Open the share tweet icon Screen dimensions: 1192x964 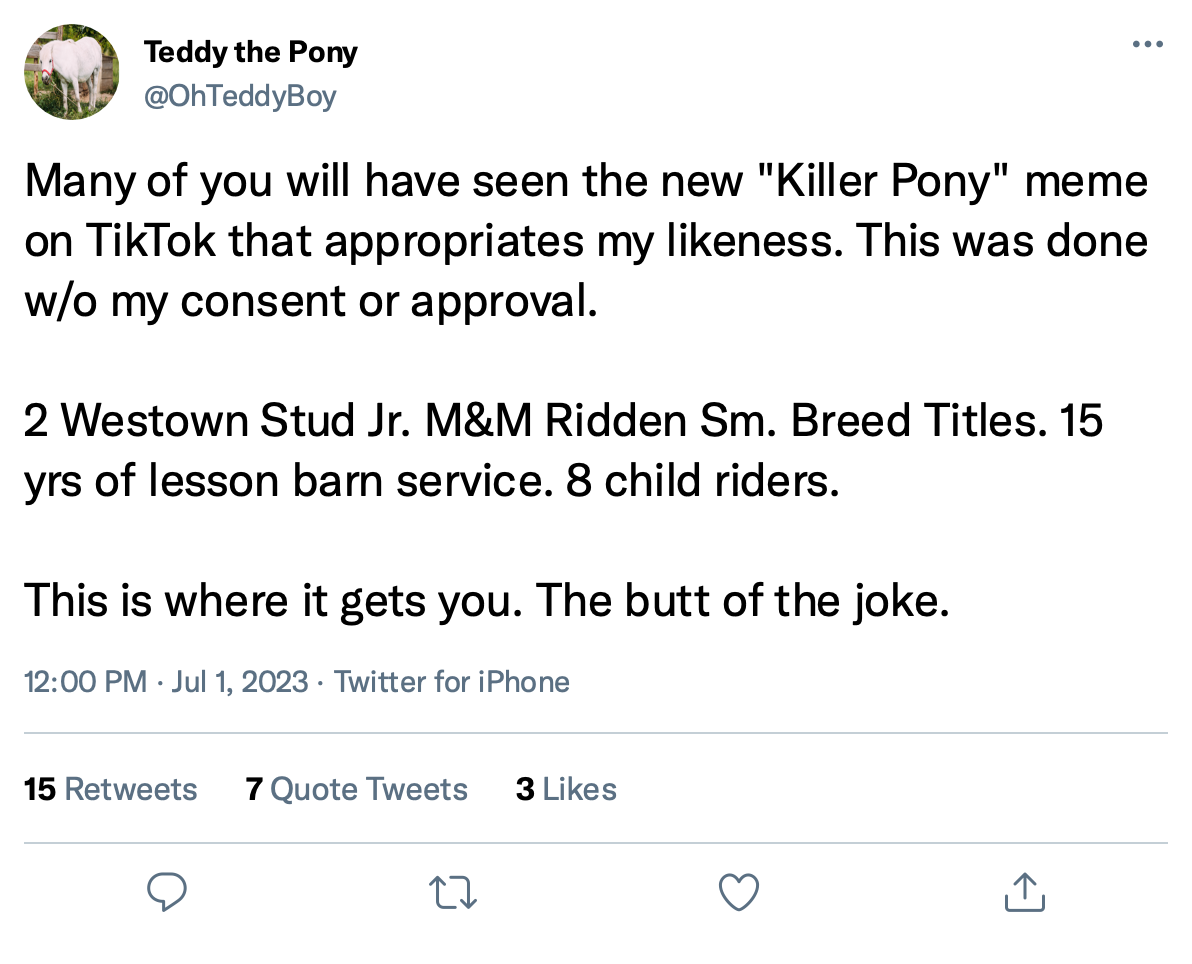[x=1024, y=891]
